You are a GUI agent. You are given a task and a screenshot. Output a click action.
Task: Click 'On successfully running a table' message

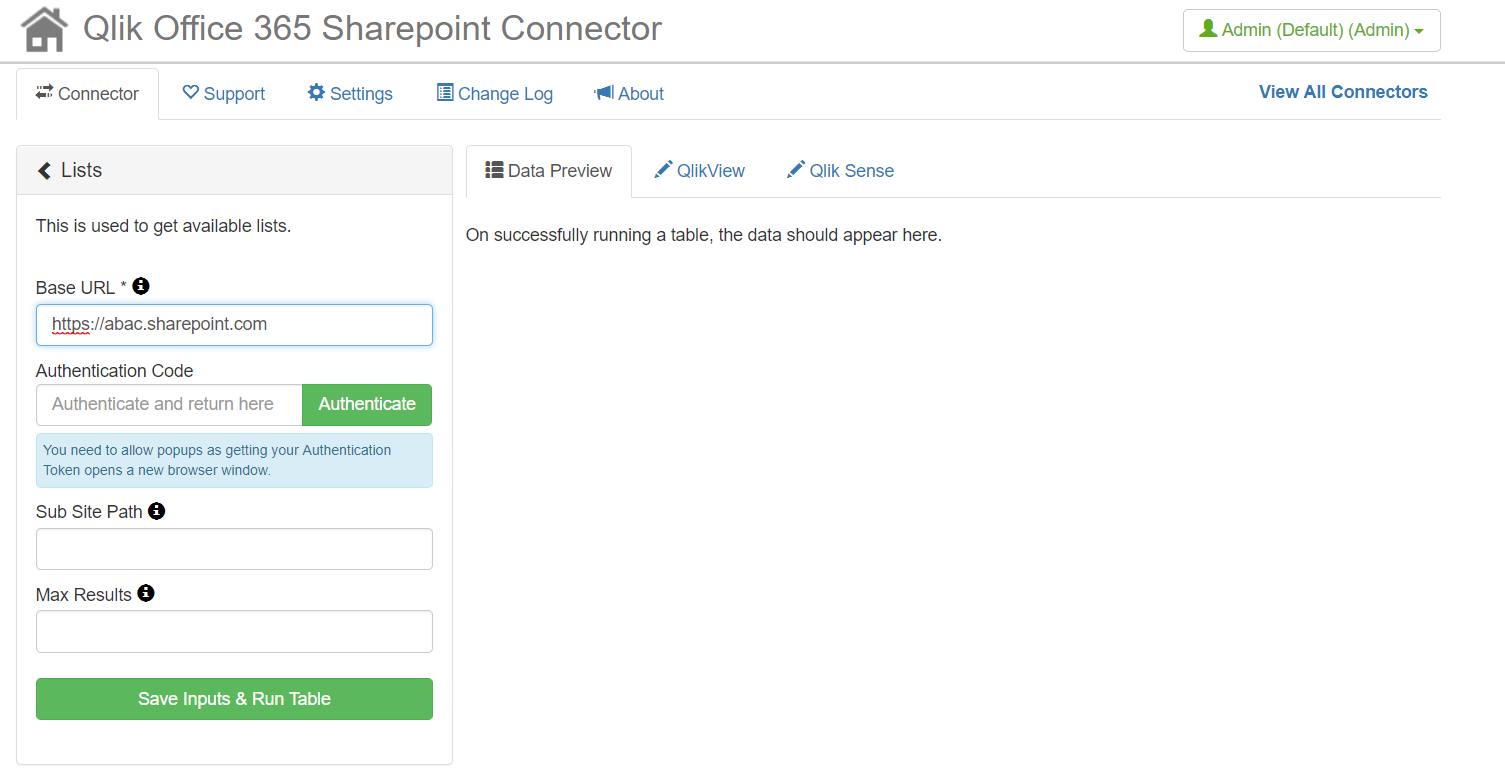[x=704, y=236]
